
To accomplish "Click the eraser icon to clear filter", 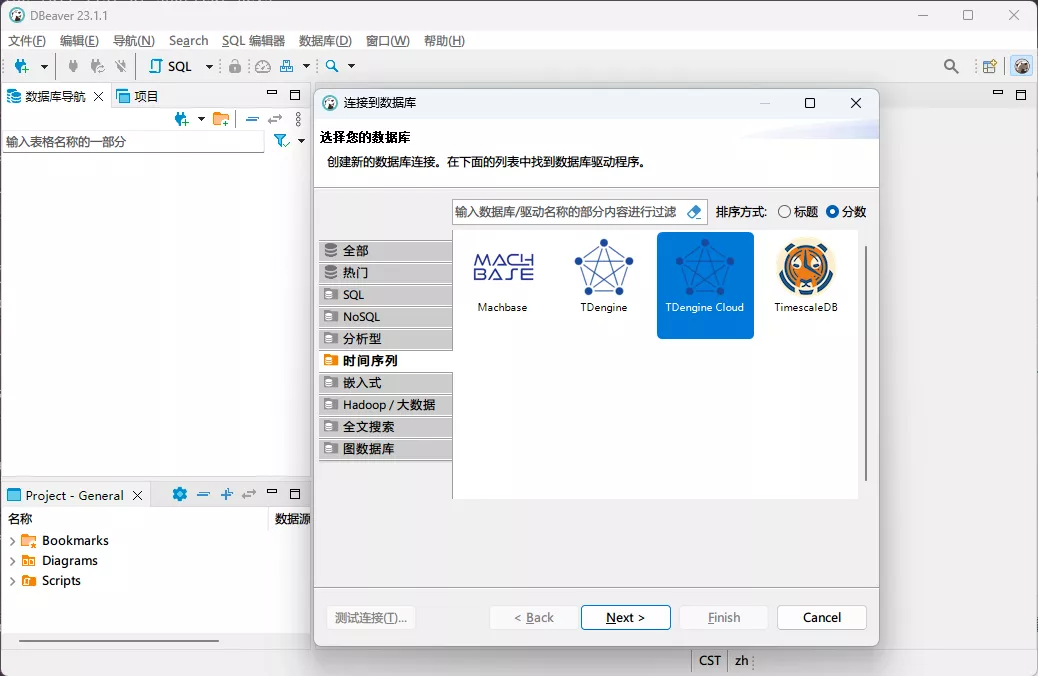I will [x=695, y=212].
